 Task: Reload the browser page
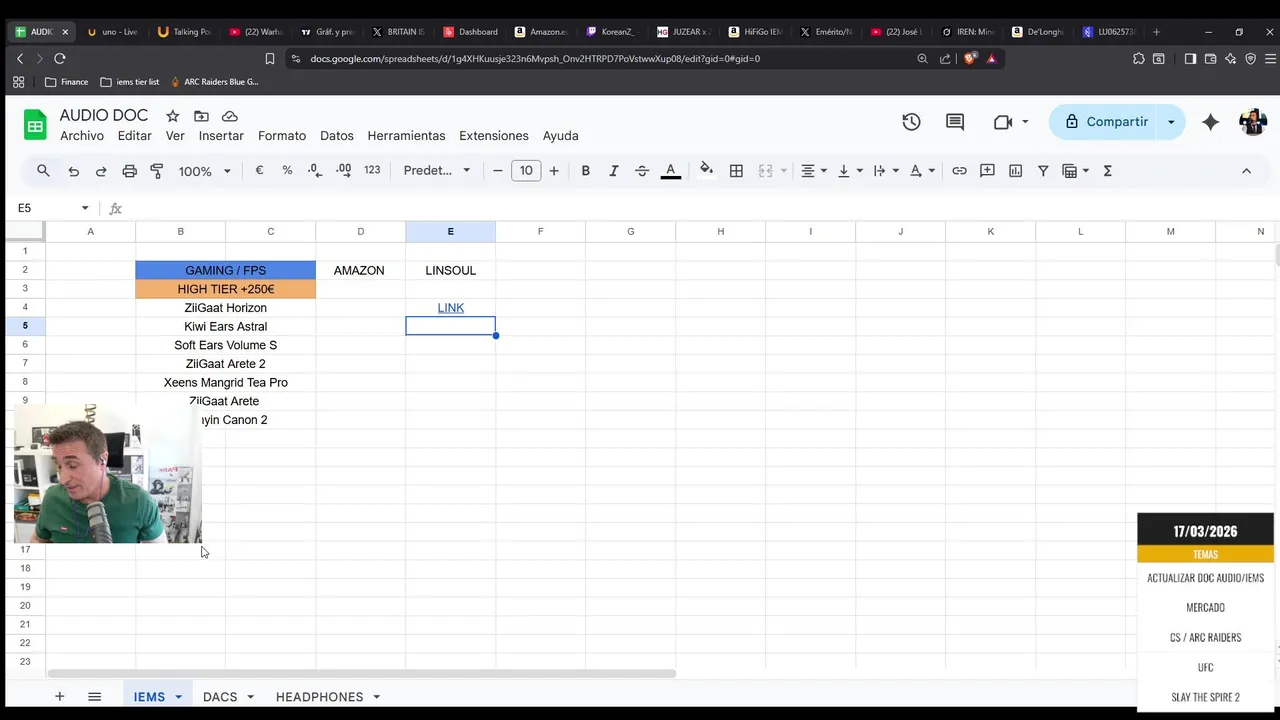point(60,59)
